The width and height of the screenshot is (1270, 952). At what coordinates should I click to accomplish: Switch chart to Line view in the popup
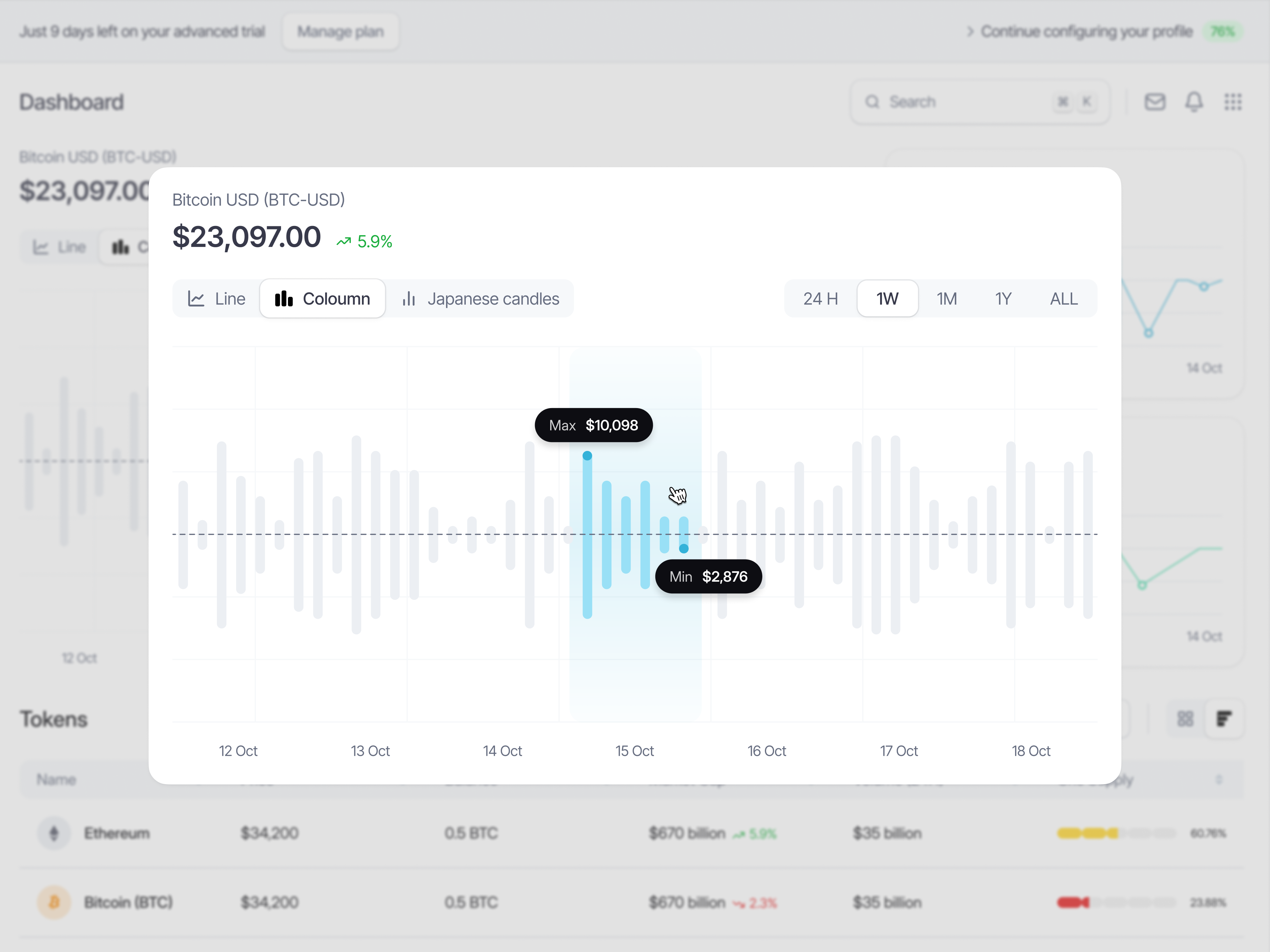click(x=217, y=298)
